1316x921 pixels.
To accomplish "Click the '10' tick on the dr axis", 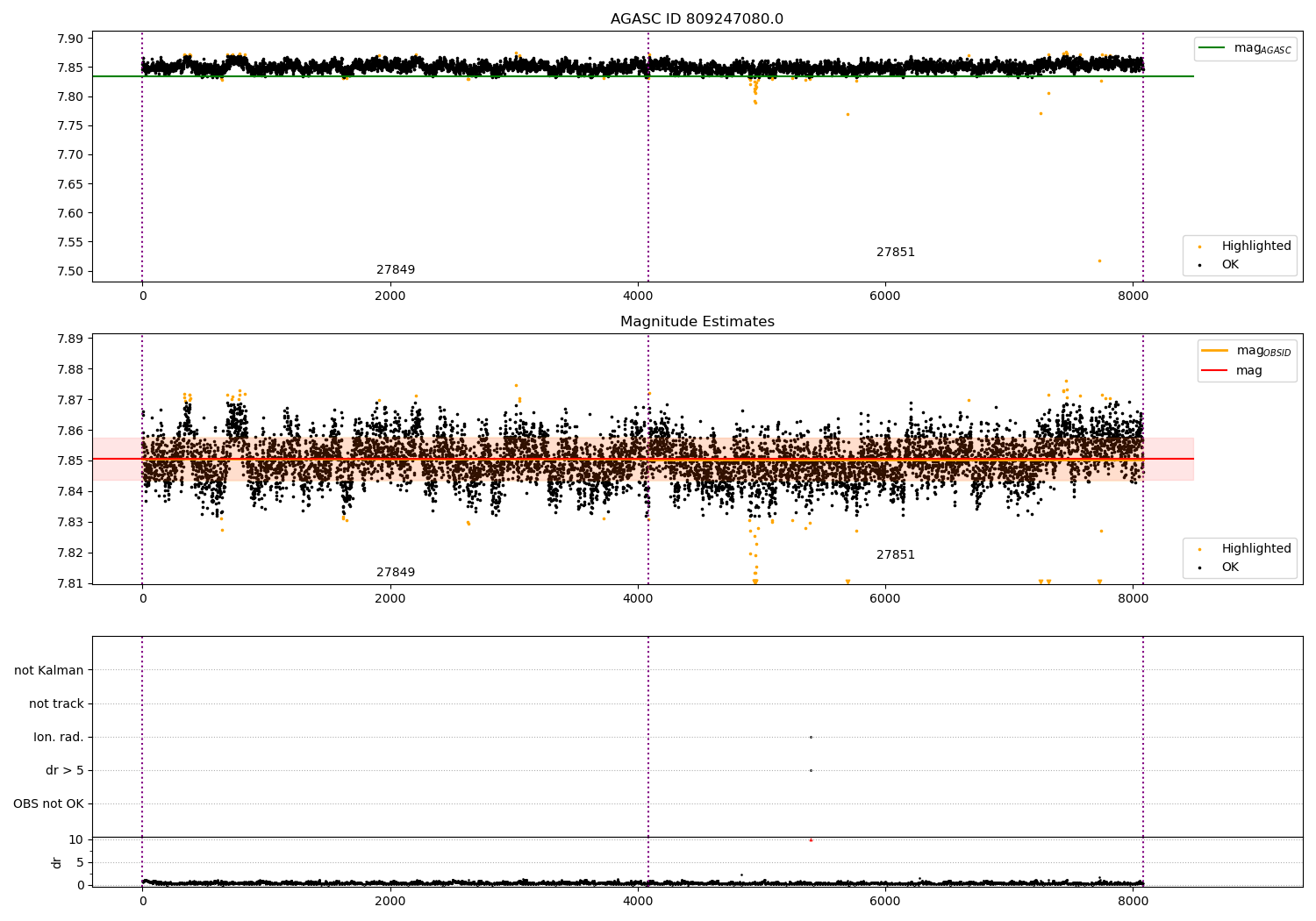I will 75,839.
